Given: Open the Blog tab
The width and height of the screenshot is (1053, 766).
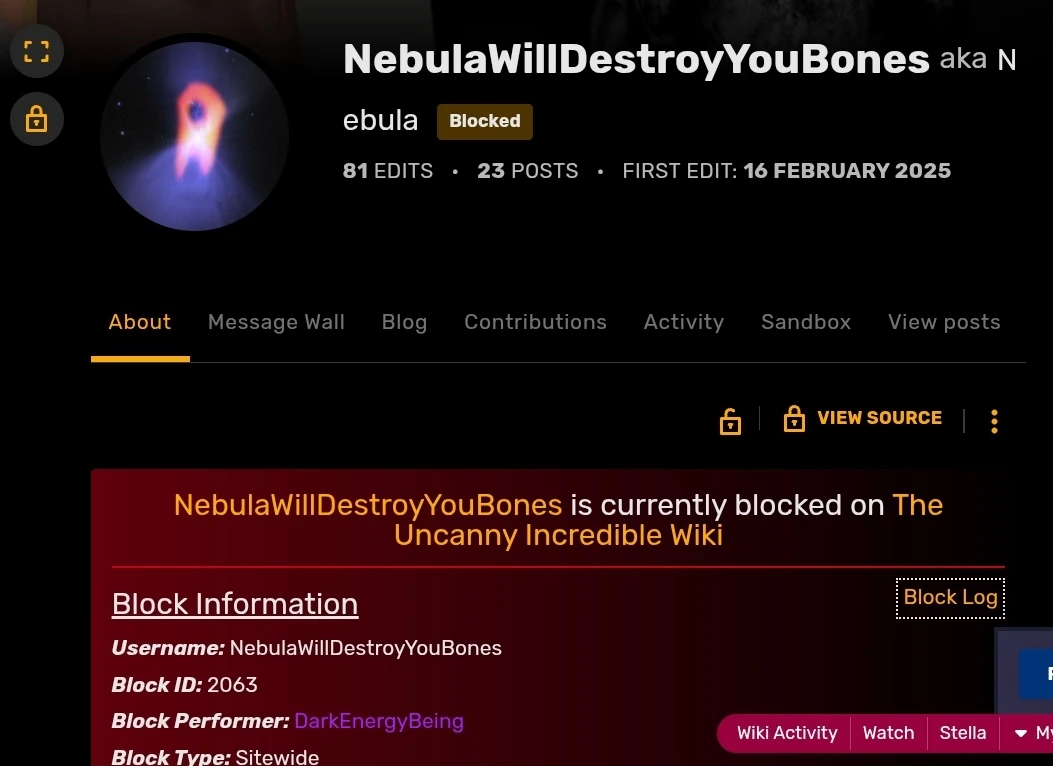Looking at the screenshot, I should click(404, 322).
